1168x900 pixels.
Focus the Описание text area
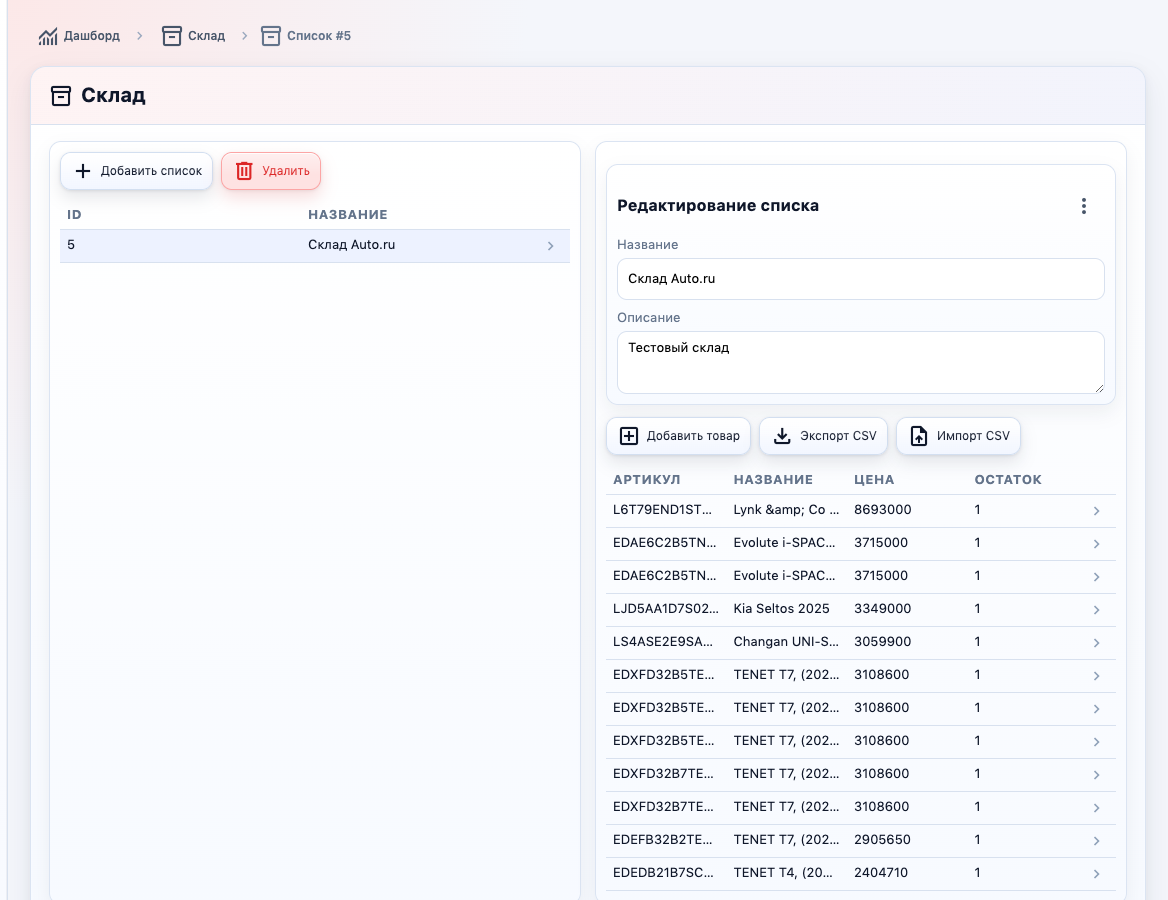click(x=860, y=362)
